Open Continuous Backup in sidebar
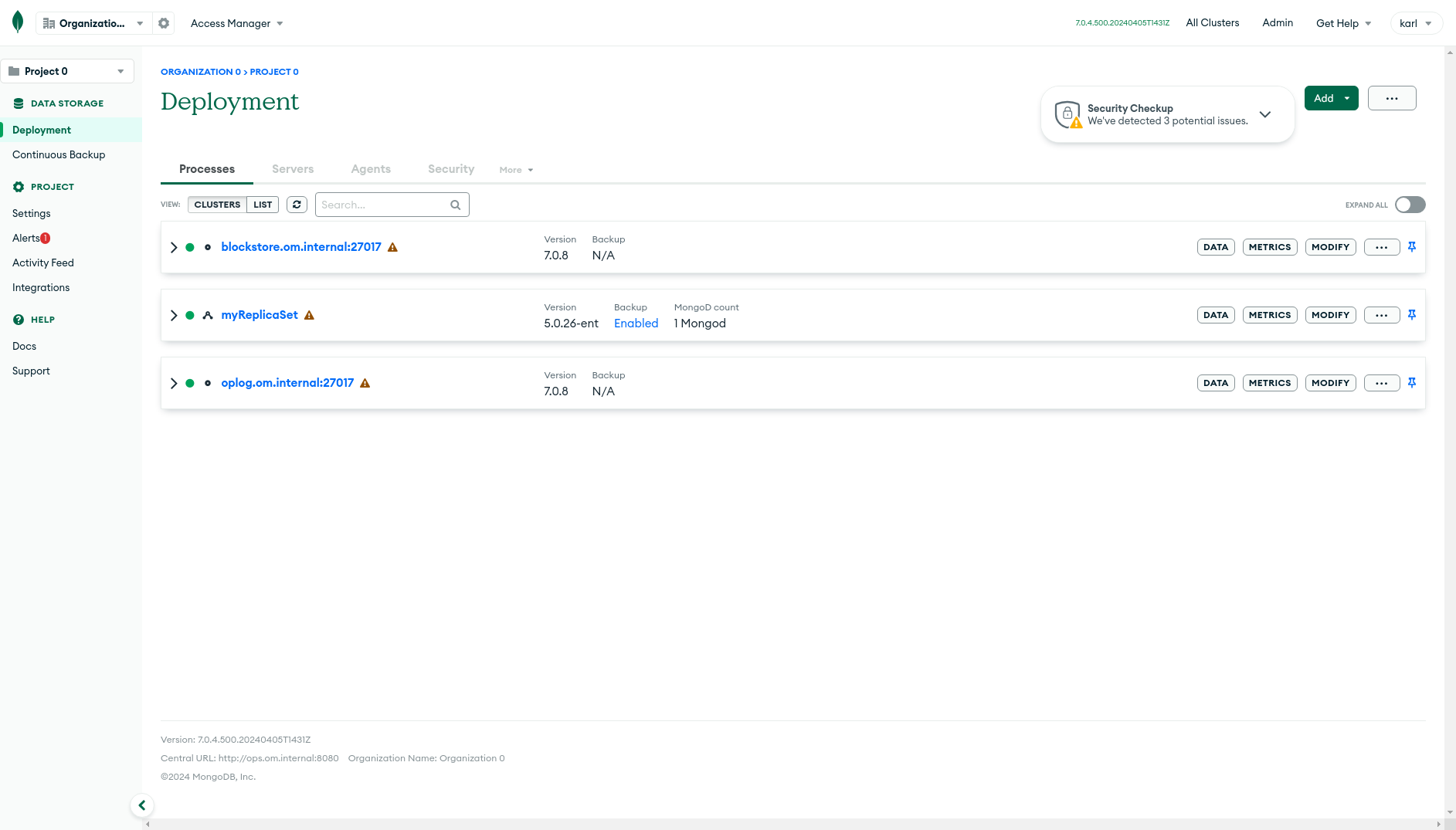Screen dimensions: 1456x830 pos(59,154)
